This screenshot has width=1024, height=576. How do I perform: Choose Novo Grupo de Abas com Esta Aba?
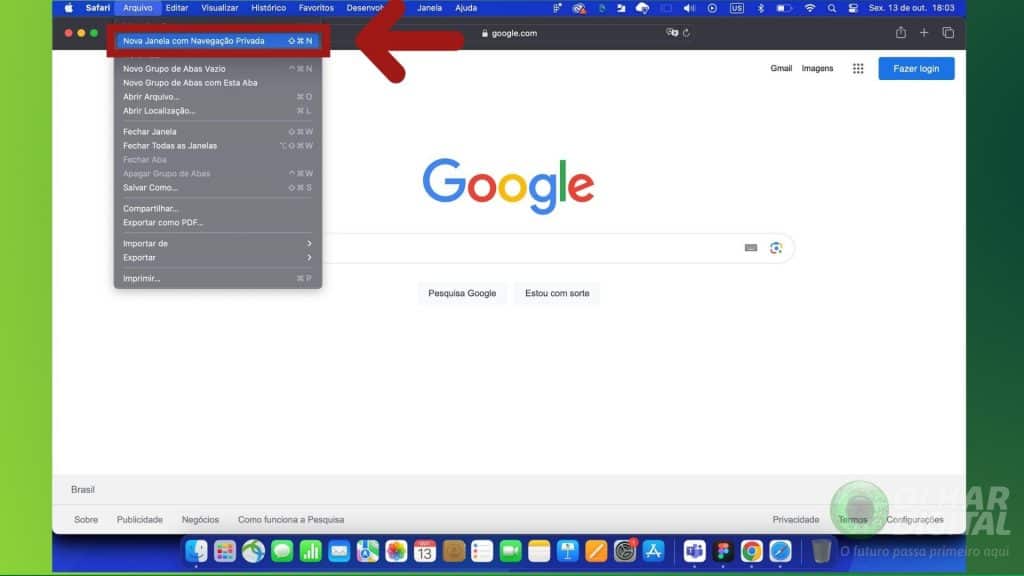217,83
